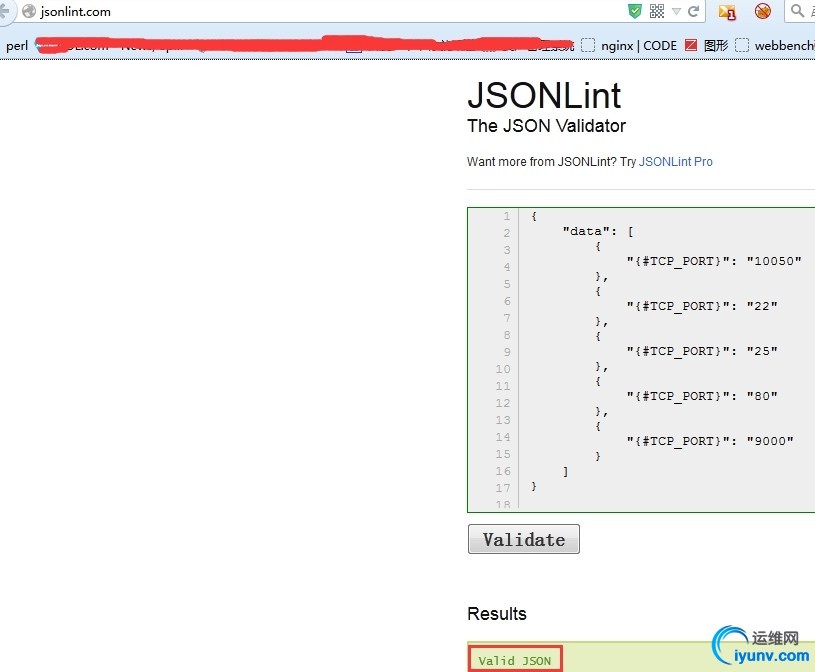Click The JSON Validator subtitle

click(546, 126)
